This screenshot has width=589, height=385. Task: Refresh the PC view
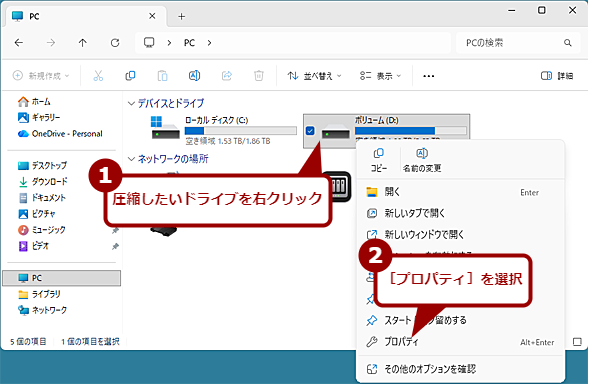pos(115,43)
